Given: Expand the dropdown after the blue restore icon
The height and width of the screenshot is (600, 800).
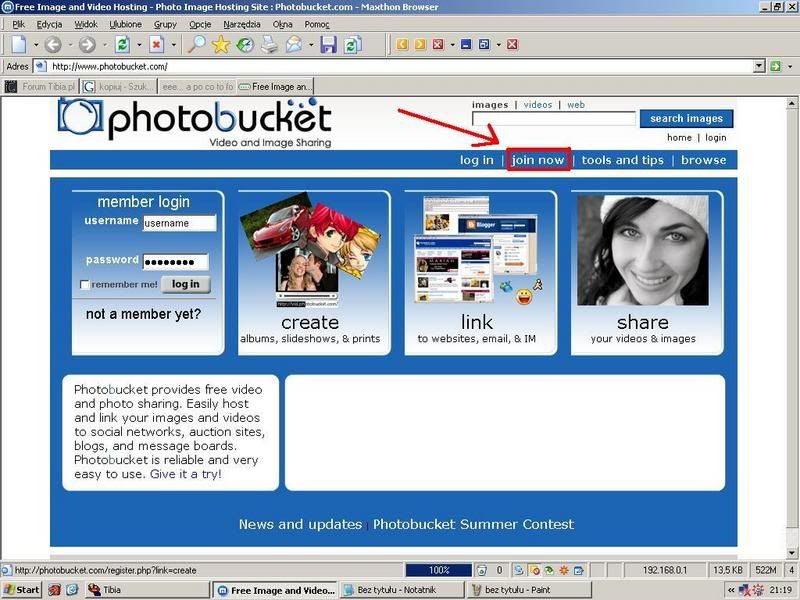Looking at the screenshot, I should tap(498, 45).
